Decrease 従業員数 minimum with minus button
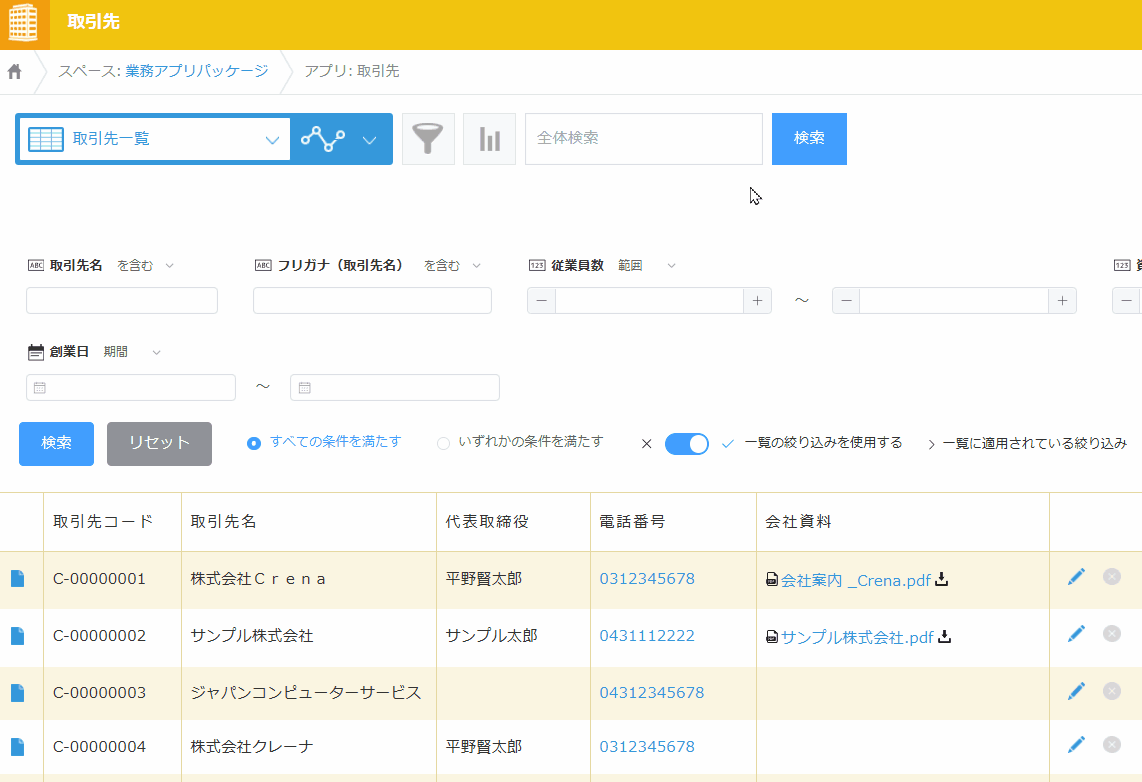 click(x=541, y=301)
